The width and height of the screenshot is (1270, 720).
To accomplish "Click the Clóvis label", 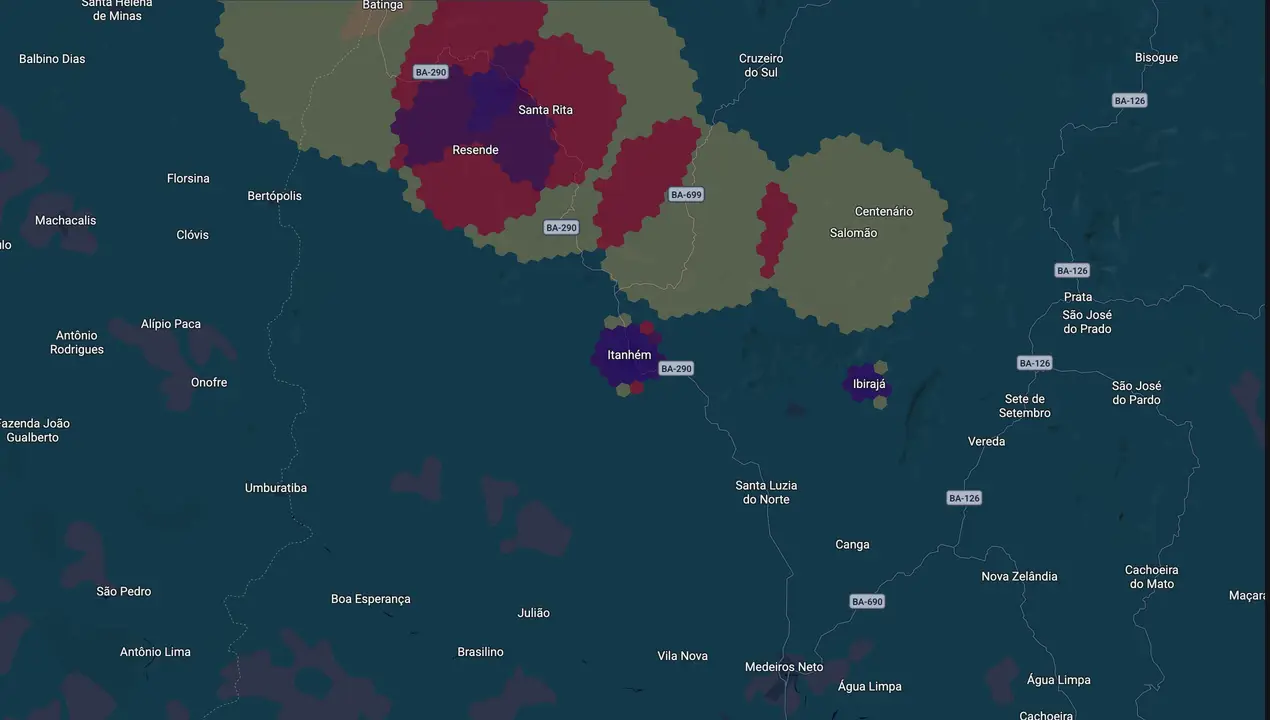I will pyautogui.click(x=193, y=235).
